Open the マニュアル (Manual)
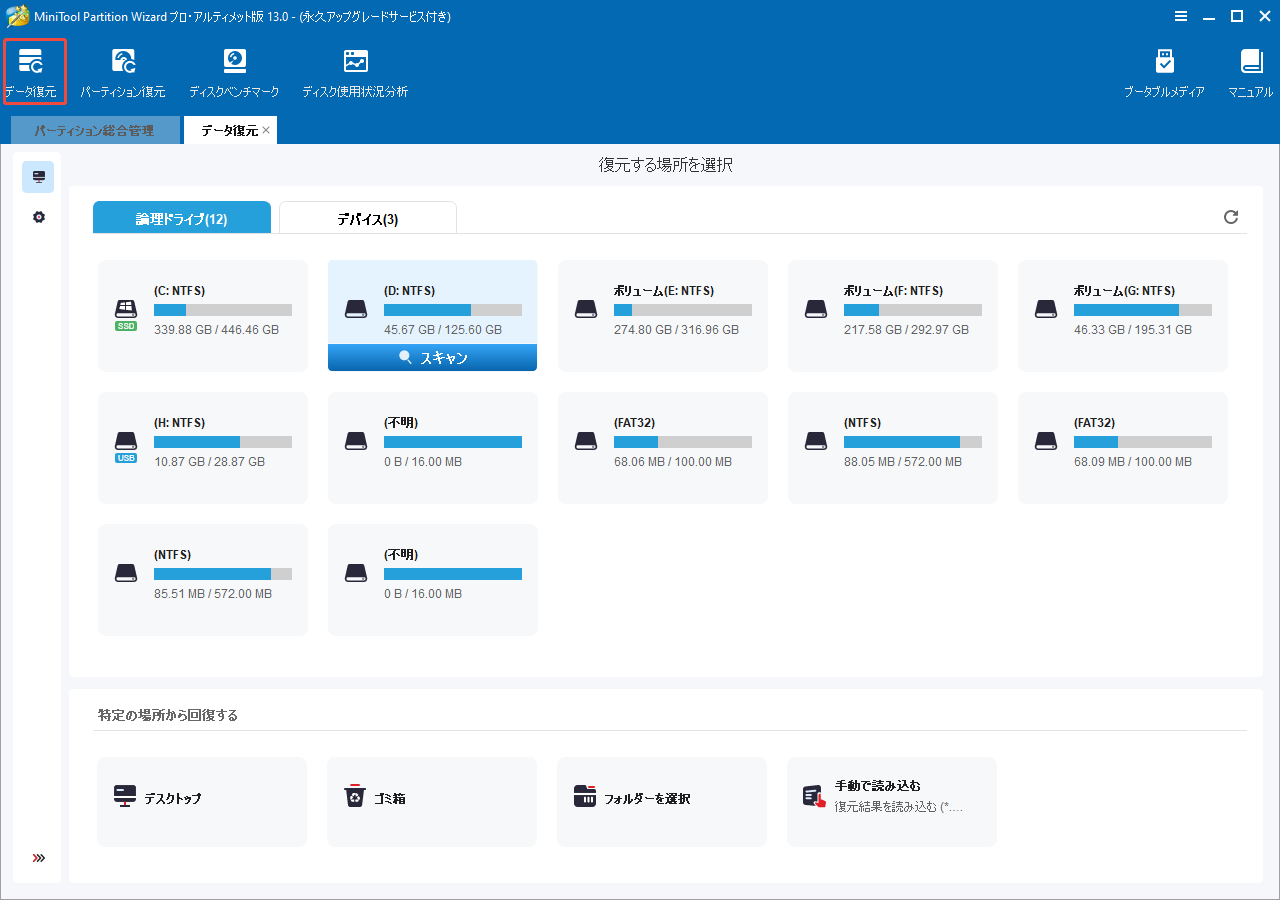 coord(1249,70)
